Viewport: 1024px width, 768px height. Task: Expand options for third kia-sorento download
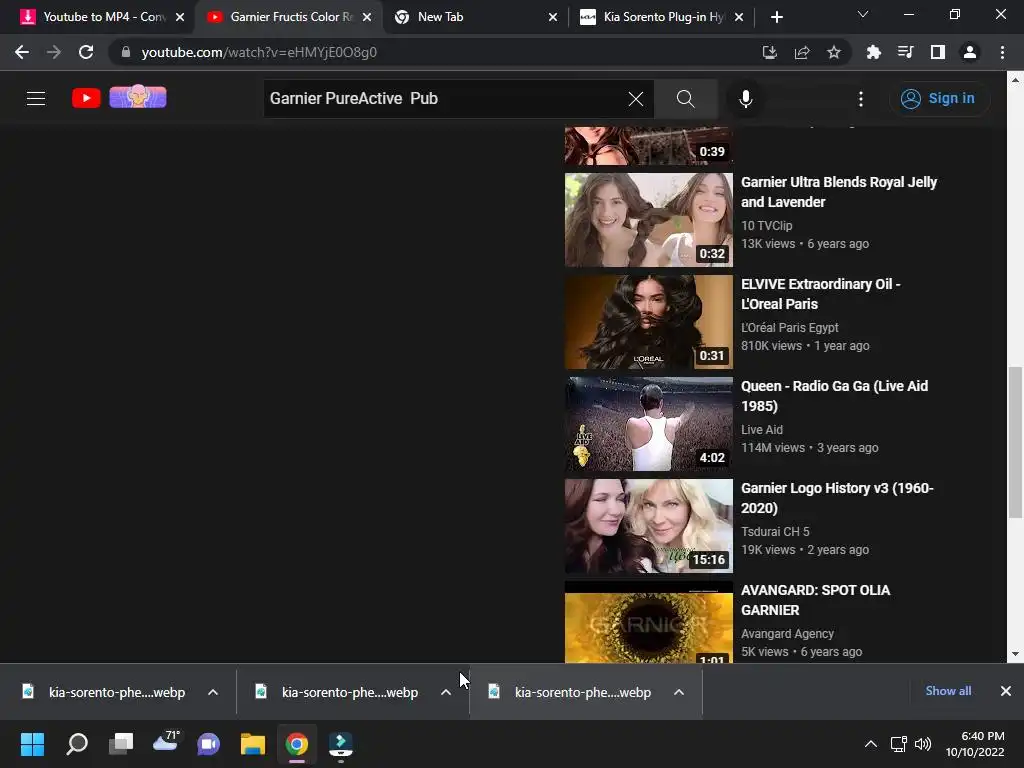click(x=679, y=692)
